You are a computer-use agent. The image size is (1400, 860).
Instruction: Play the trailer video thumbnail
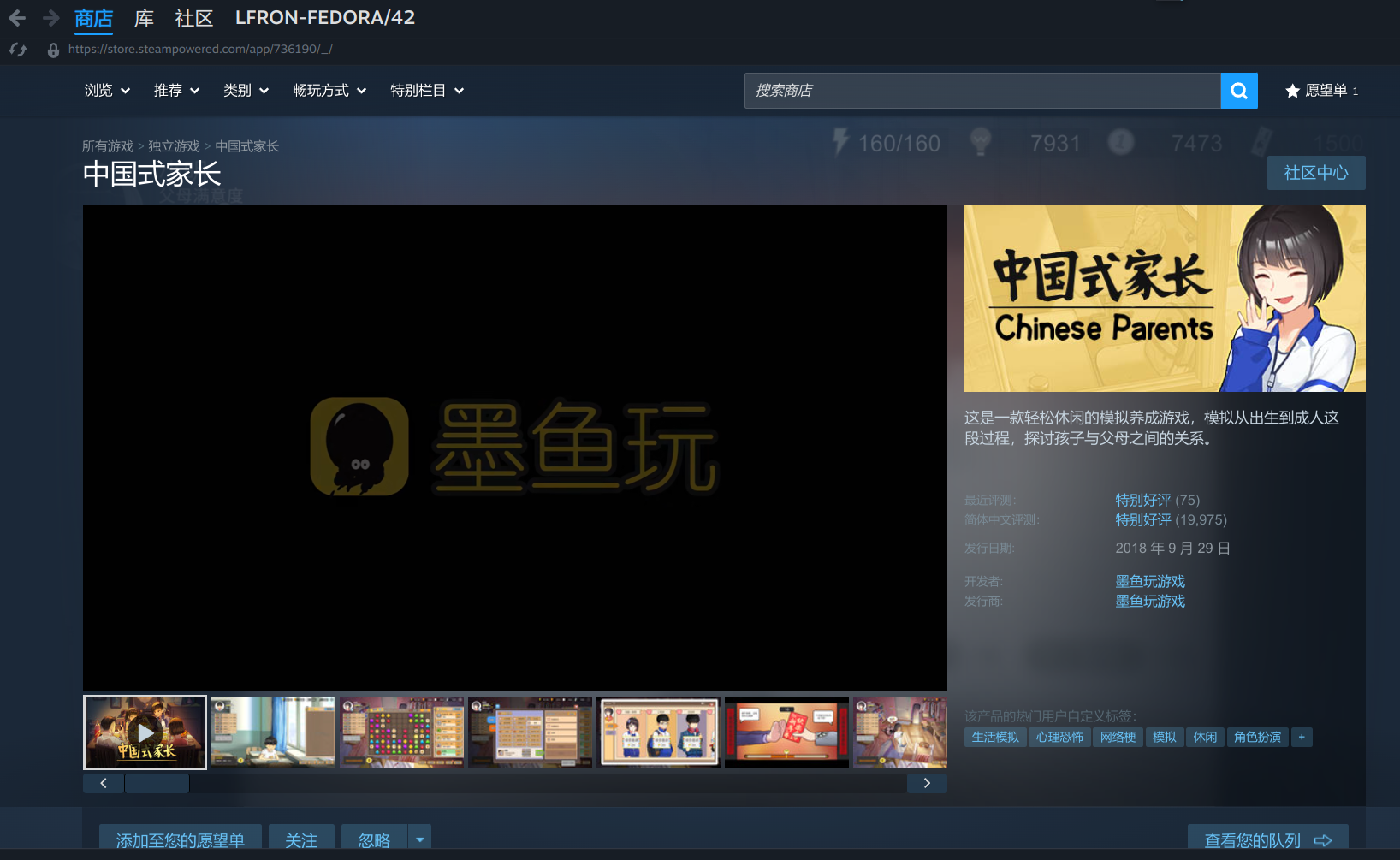pyautogui.click(x=145, y=732)
